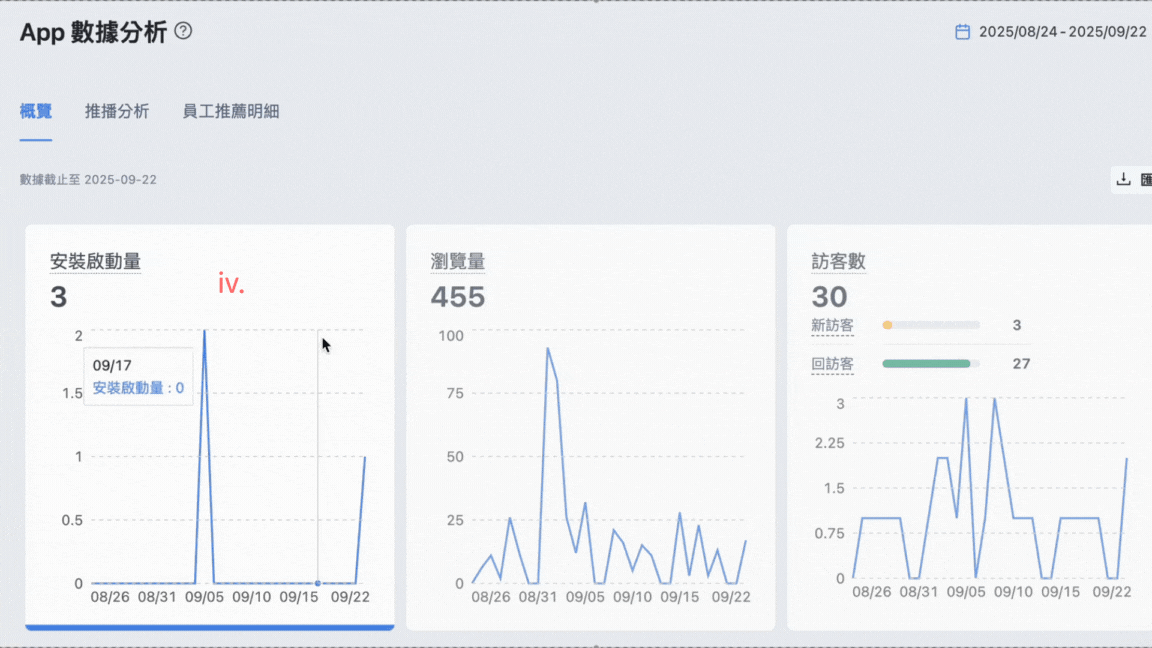Click the 09/17 tooltip on the install chart
This screenshot has height=648, width=1152.
[139, 376]
